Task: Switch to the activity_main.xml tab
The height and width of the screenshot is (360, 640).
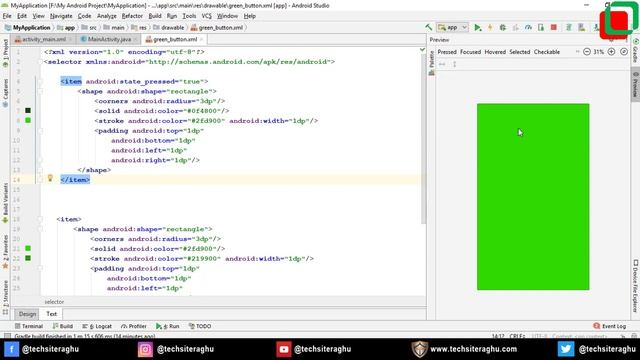Action: [x=44, y=39]
